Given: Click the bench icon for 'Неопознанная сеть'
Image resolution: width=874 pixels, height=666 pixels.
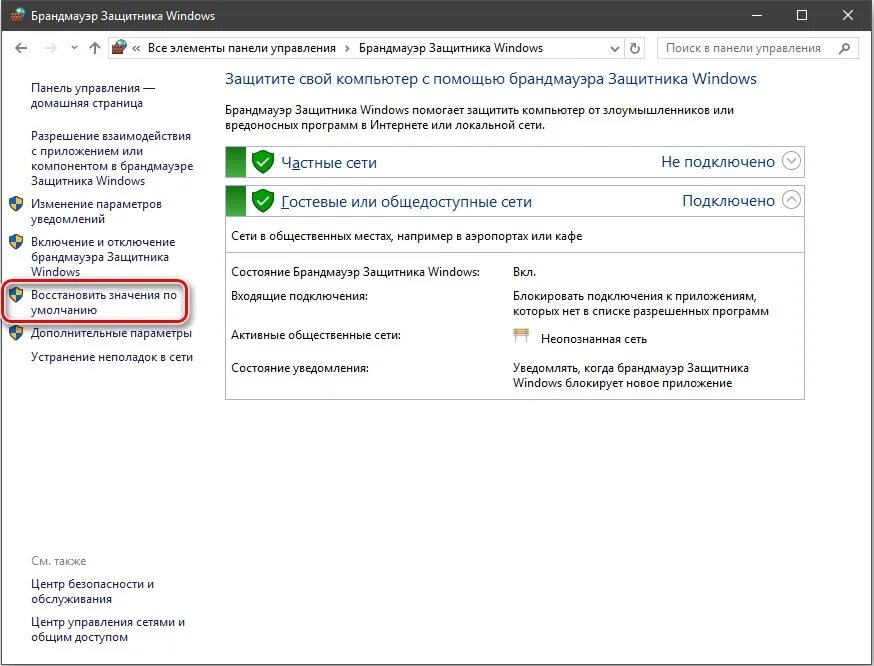Looking at the screenshot, I should pyautogui.click(x=521, y=335).
